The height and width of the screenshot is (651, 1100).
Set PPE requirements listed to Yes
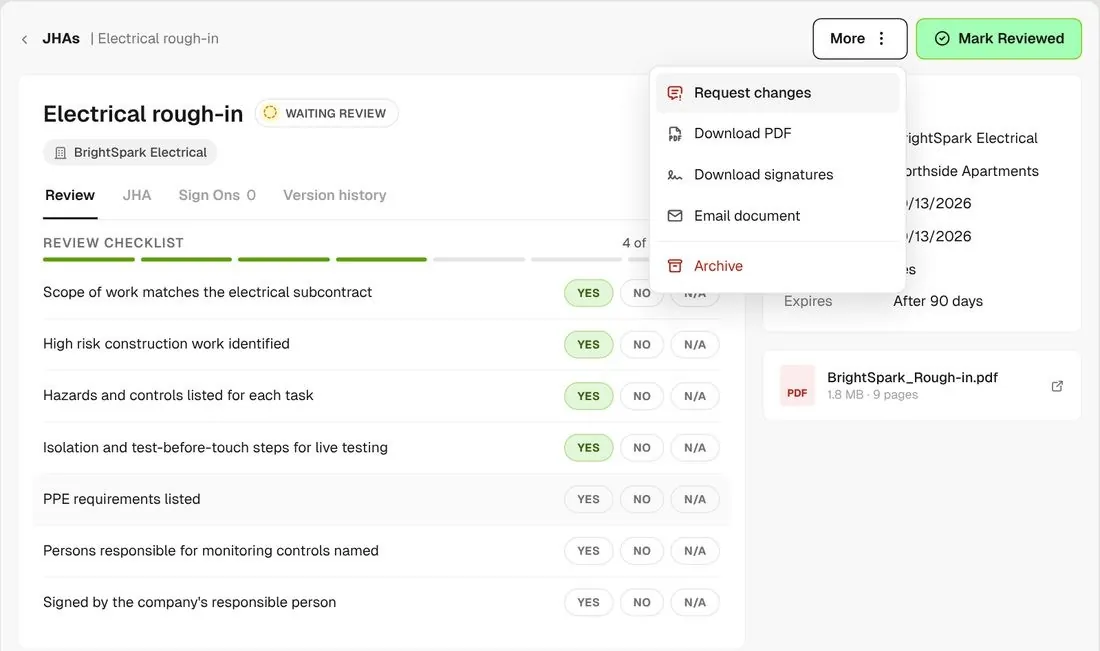point(588,499)
